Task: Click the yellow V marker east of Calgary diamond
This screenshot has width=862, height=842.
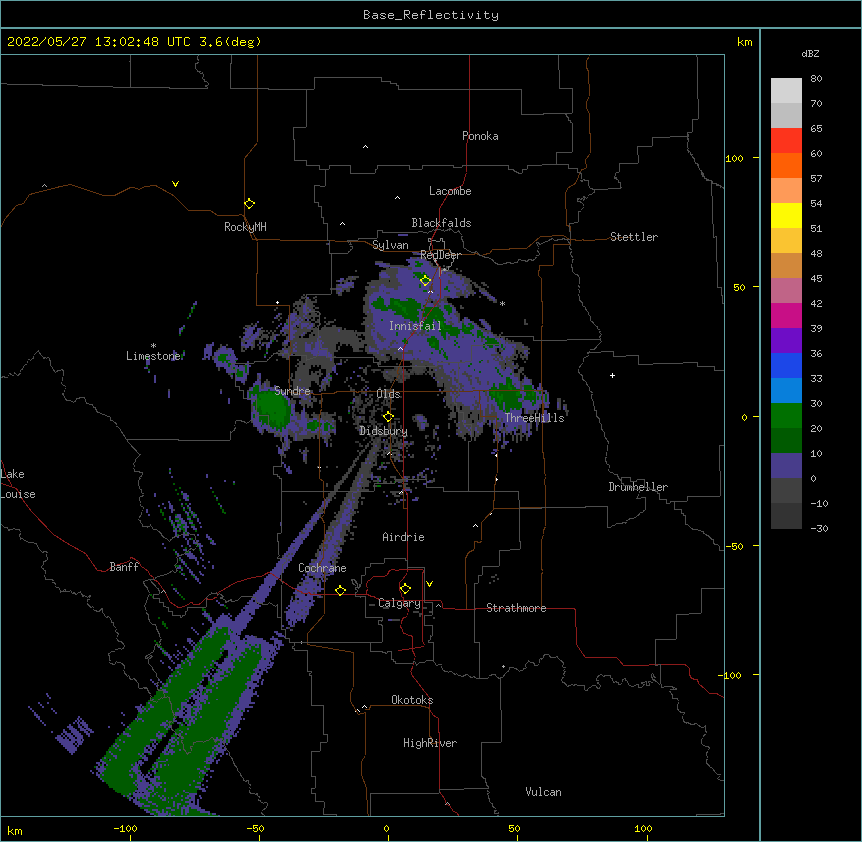Action: click(429, 584)
